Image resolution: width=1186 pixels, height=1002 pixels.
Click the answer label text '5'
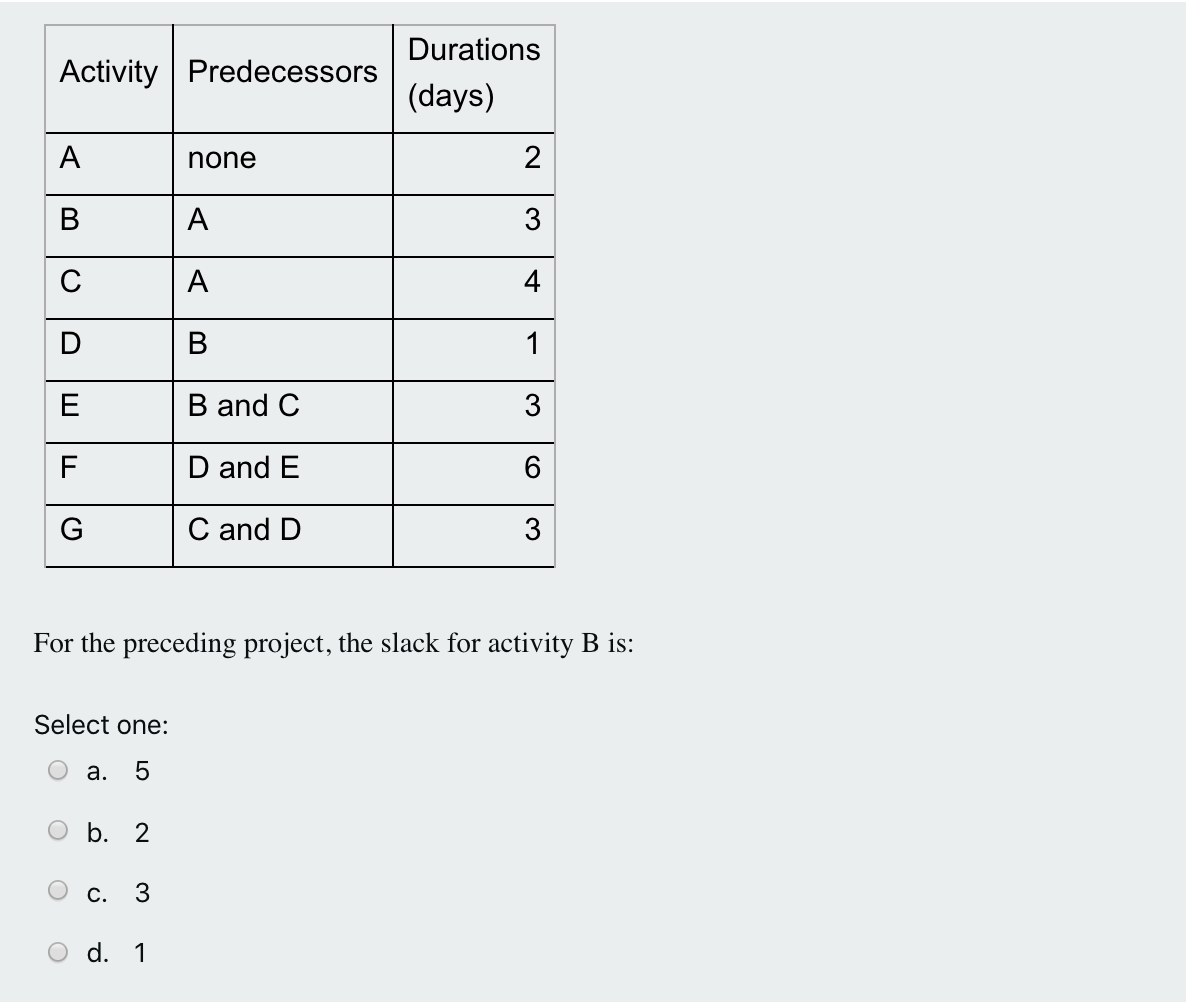click(x=141, y=770)
